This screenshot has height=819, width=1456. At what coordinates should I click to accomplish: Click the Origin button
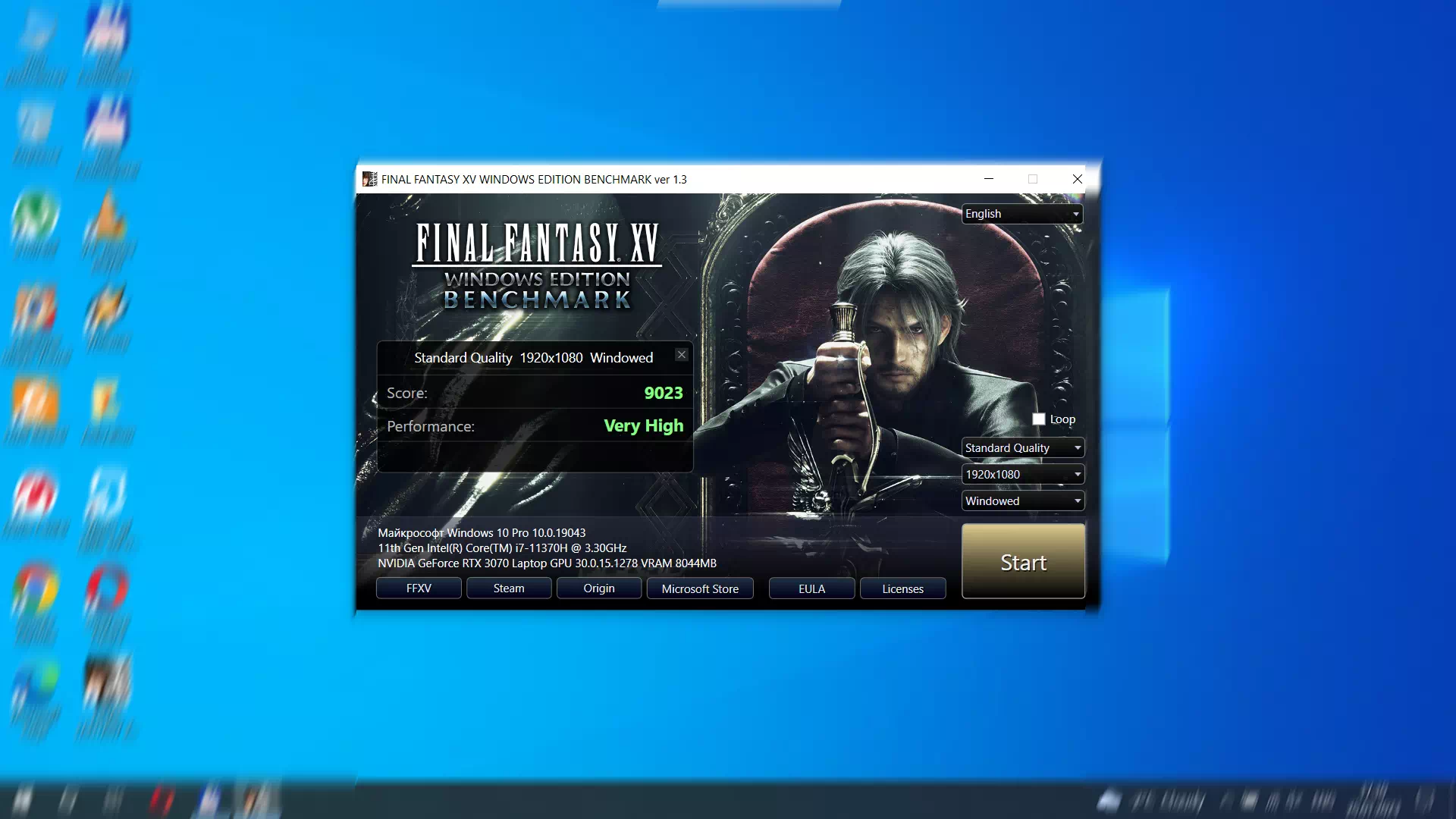point(598,588)
